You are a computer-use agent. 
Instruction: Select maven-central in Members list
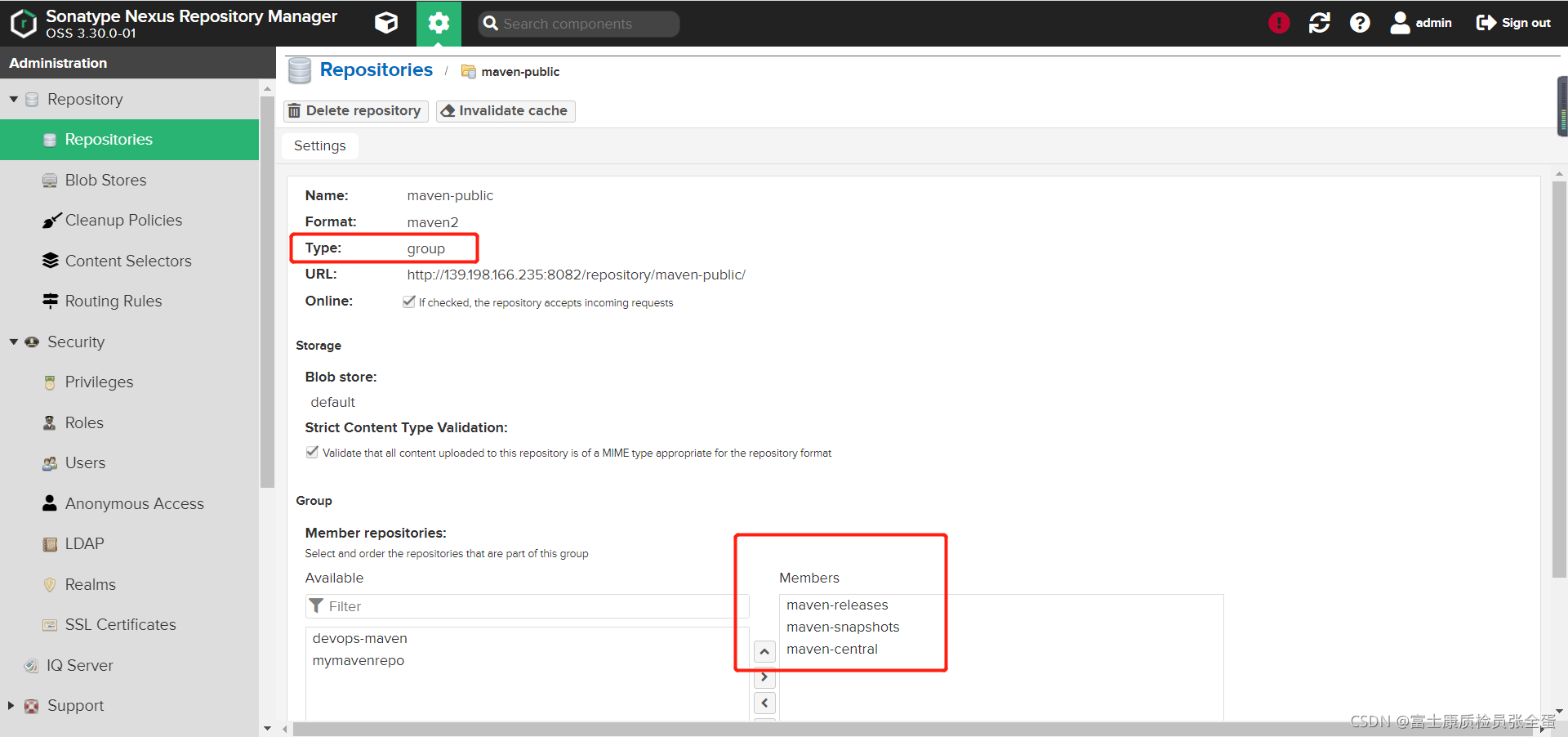click(831, 649)
